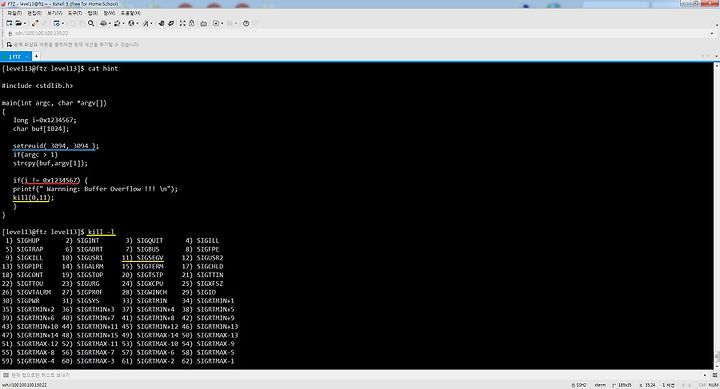
Task: Click the SSH2 status bar indicator
Action: (x=579, y=385)
